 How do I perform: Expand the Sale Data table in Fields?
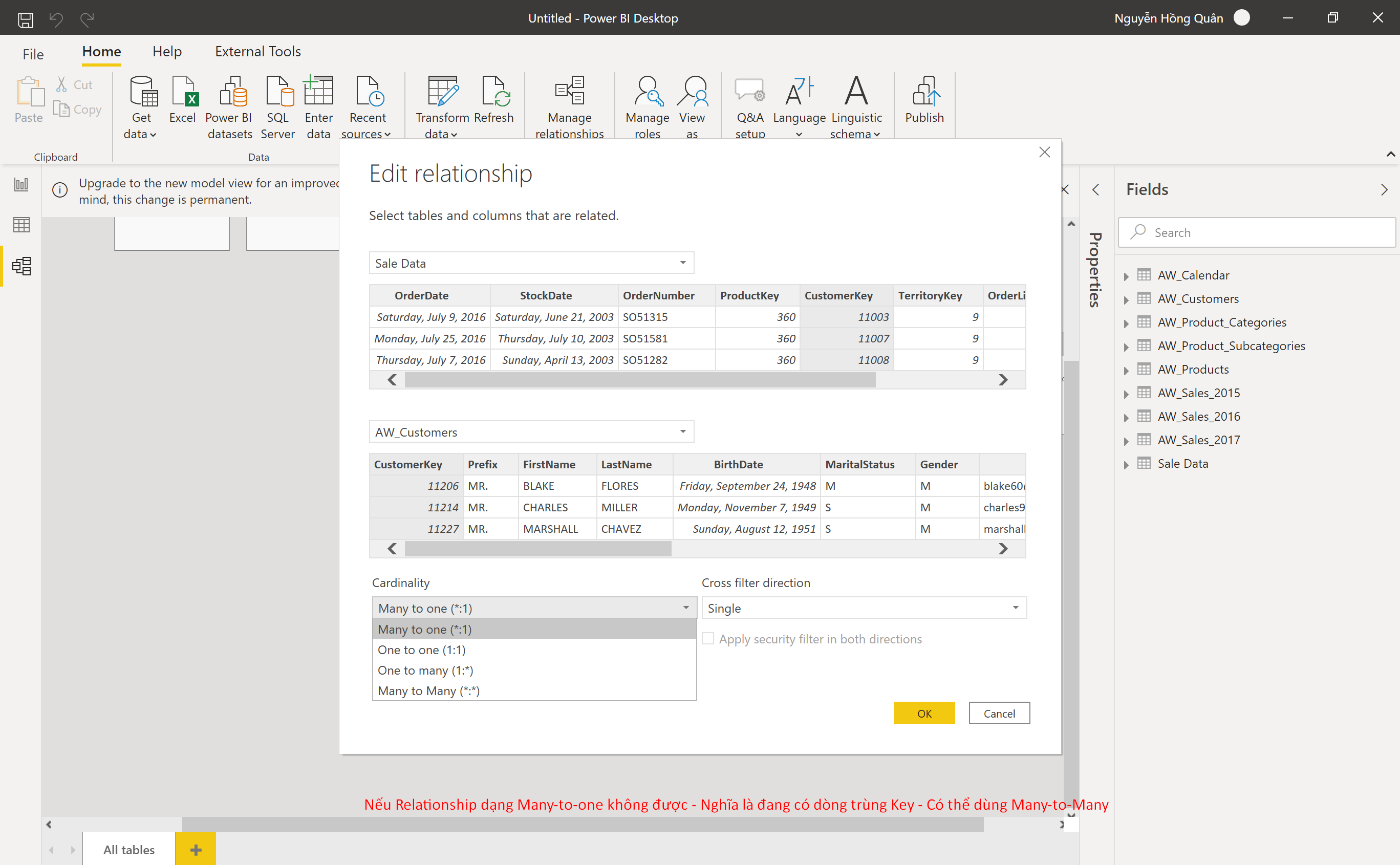pyautogui.click(x=1126, y=465)
